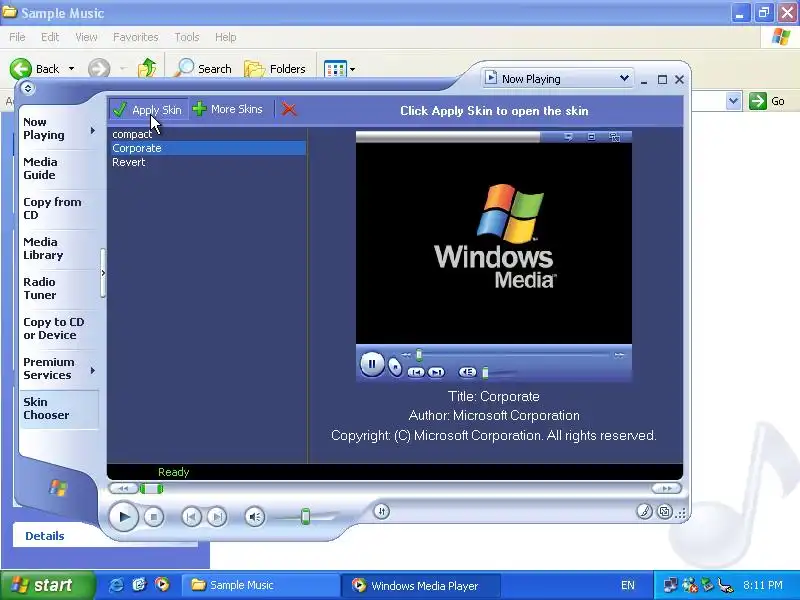Click the volume slider handle
This screenshot has width=800, height=600.
click(x=305, y=516)
